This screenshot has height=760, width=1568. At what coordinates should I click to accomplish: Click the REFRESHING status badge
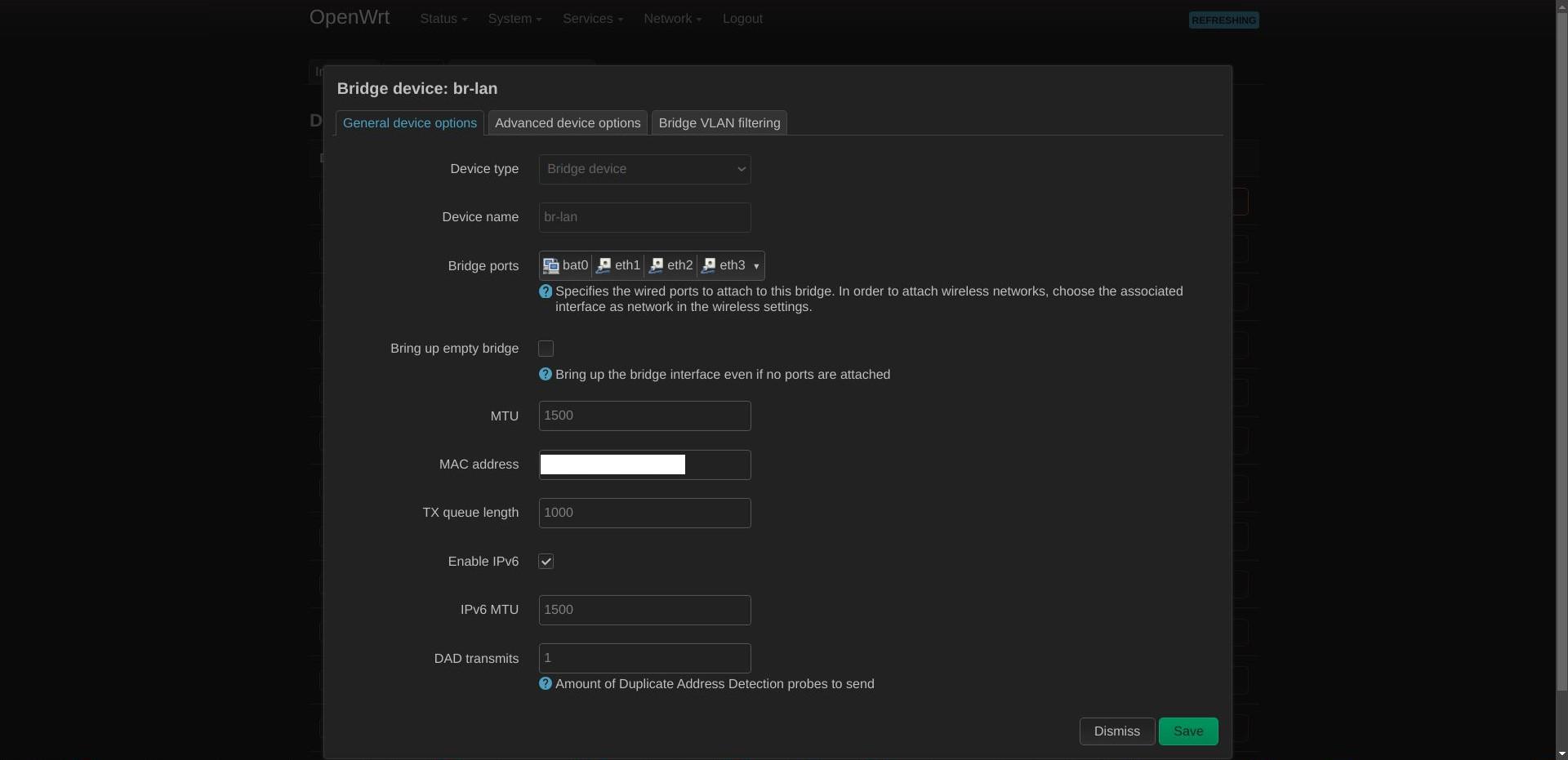[1223, 20]
